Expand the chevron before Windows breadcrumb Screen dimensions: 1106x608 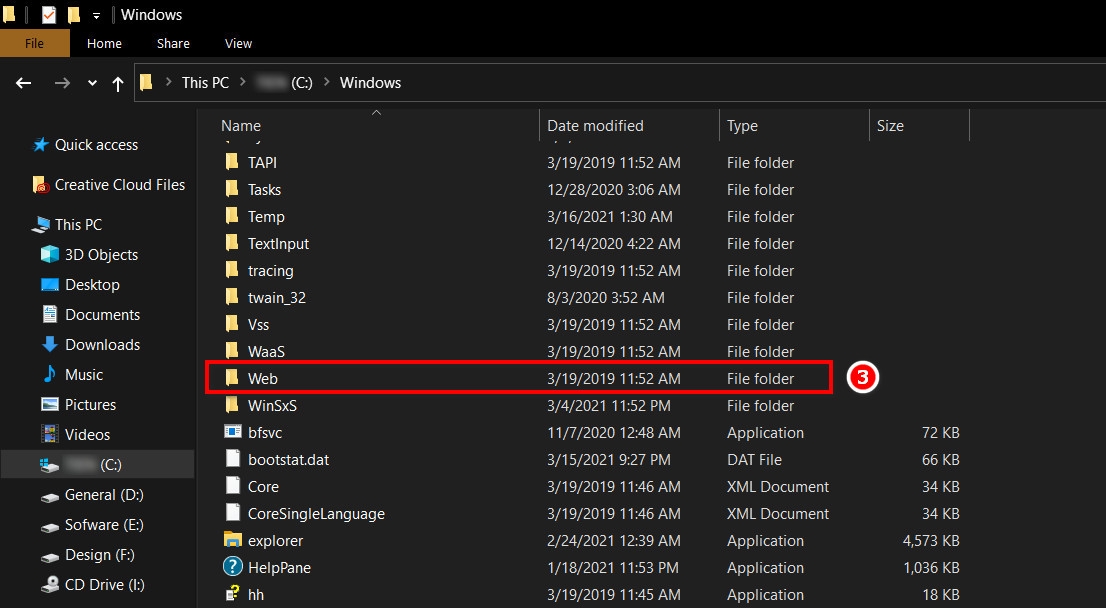[x=327, y=83]
